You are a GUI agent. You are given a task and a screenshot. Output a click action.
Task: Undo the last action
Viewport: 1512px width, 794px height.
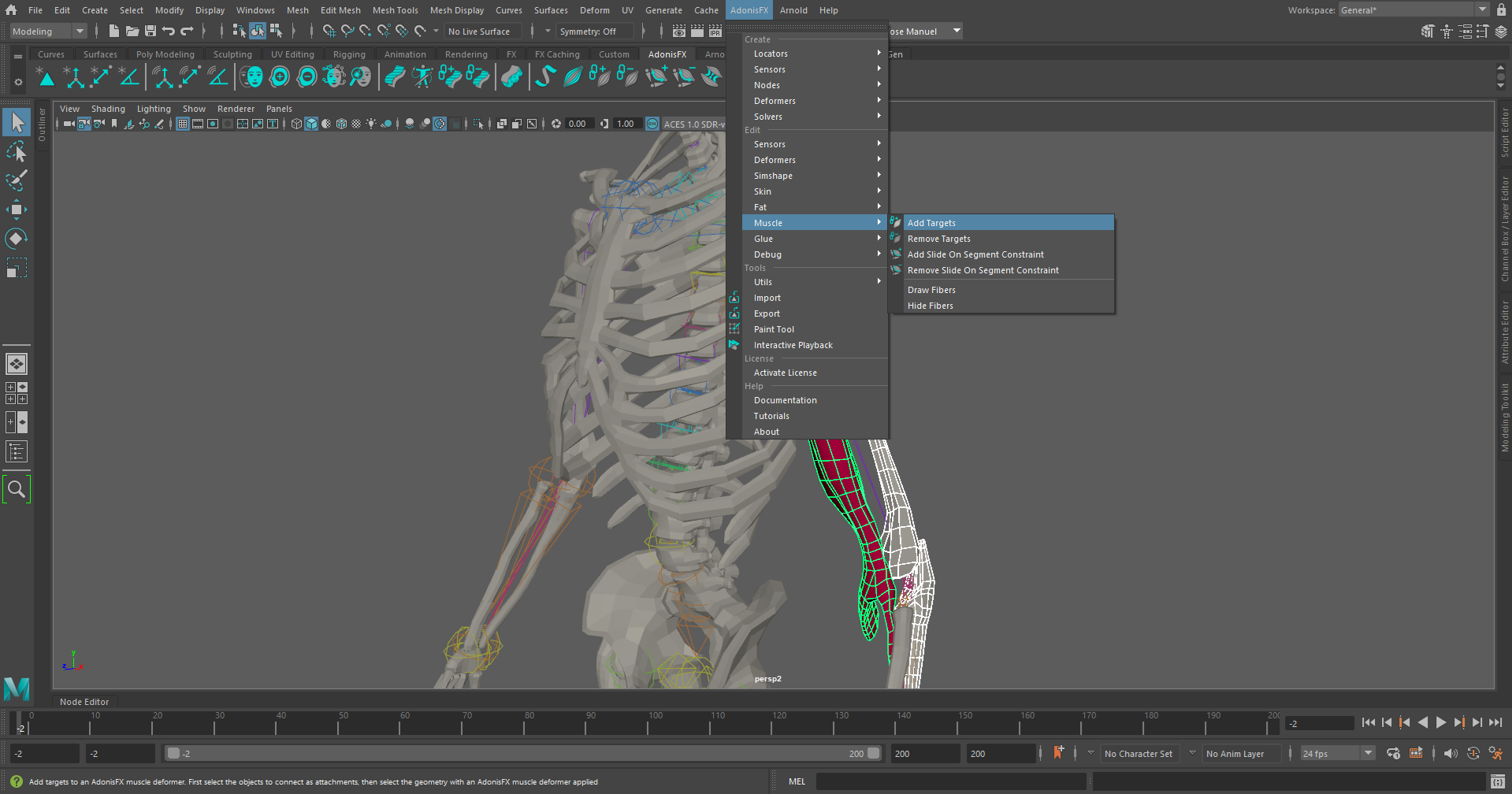pyautogui.click(x=169, y=31)
